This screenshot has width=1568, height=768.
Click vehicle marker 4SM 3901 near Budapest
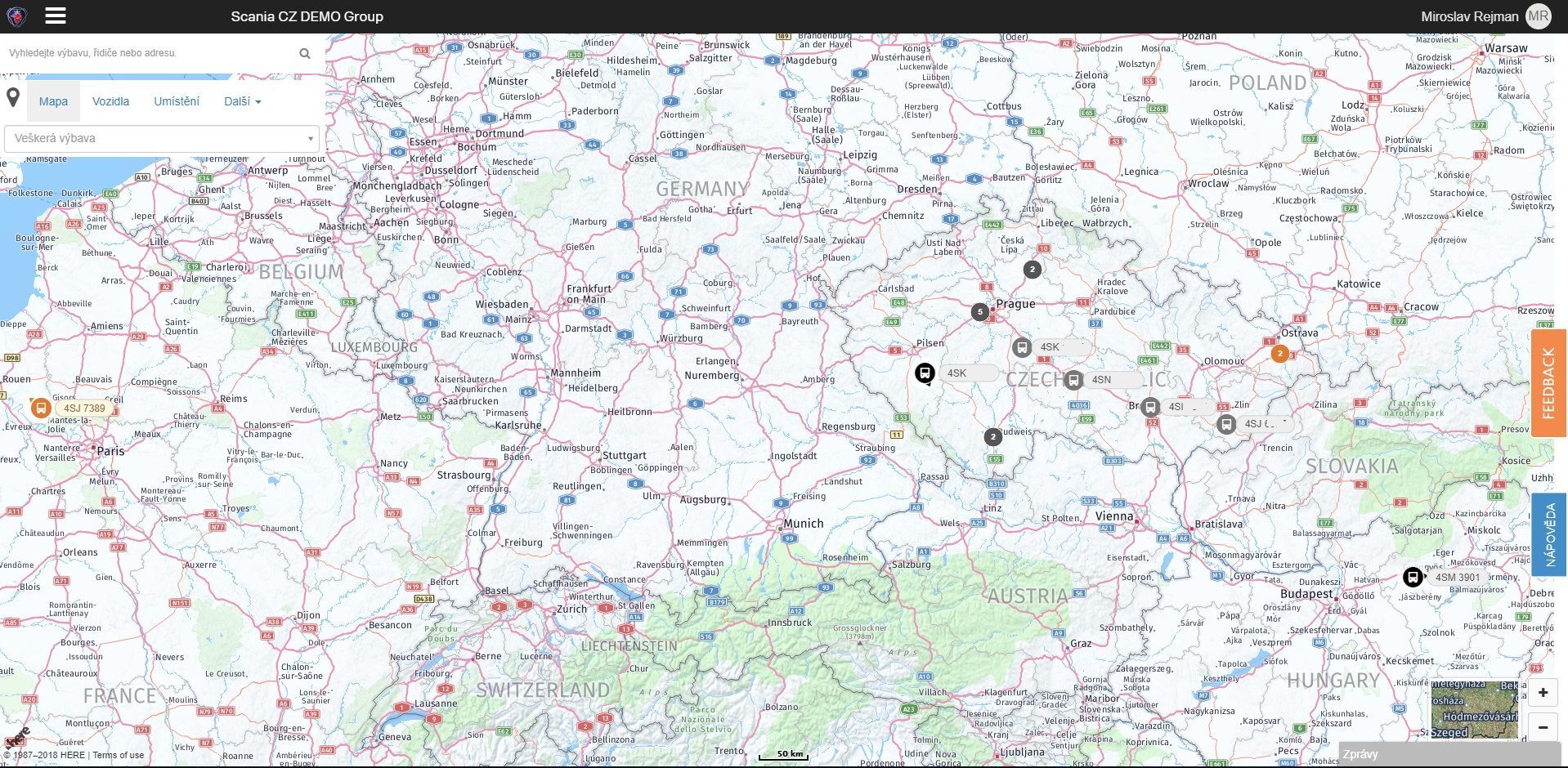1412,577
